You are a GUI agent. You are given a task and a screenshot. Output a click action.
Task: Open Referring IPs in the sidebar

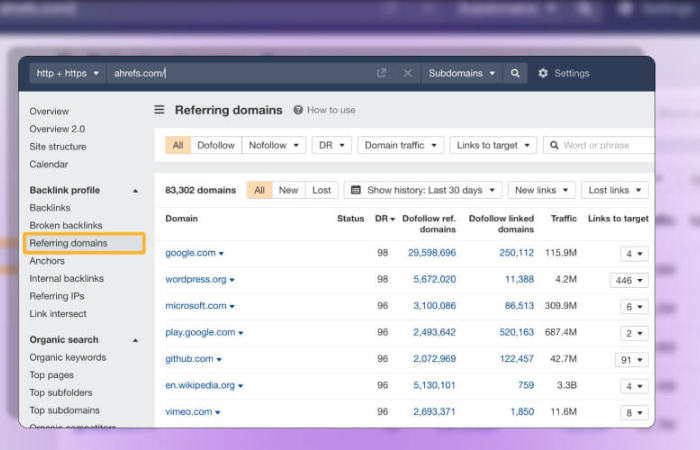57,296
